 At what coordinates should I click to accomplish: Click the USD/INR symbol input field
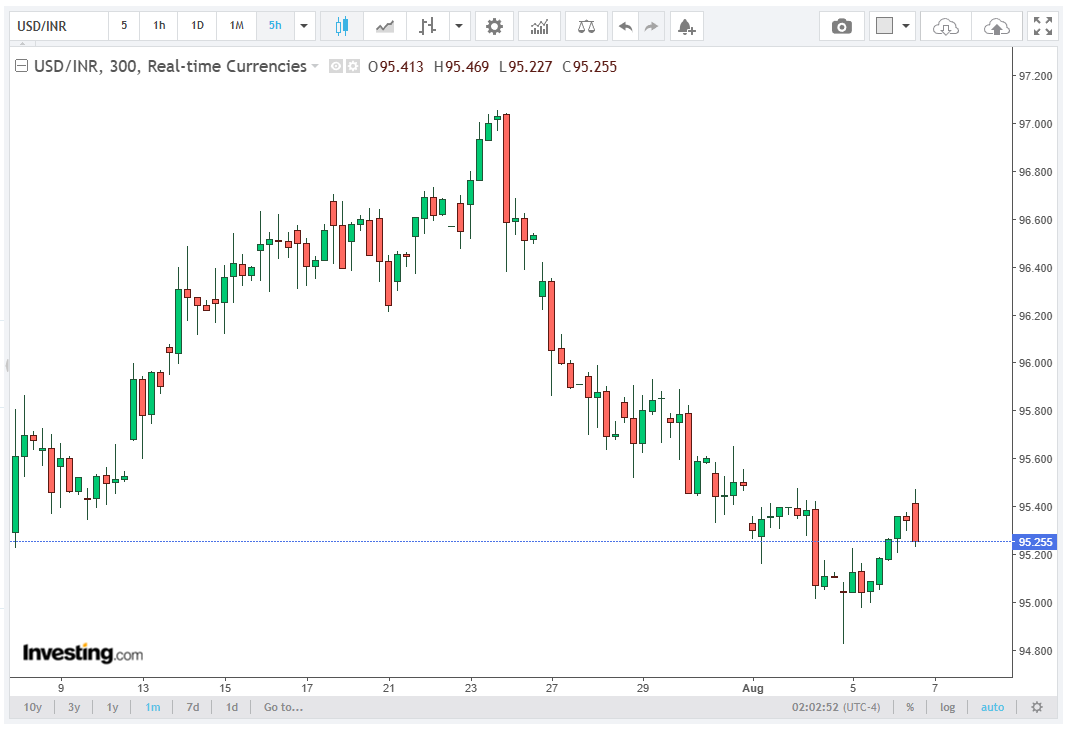59,27
